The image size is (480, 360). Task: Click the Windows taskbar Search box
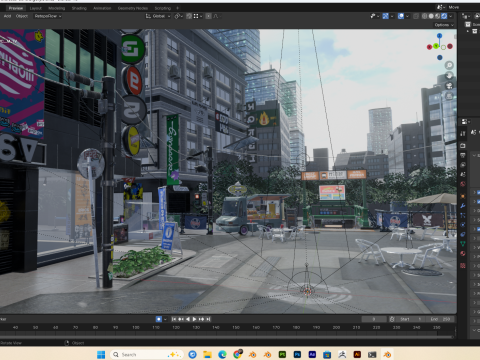pos(147,354)
